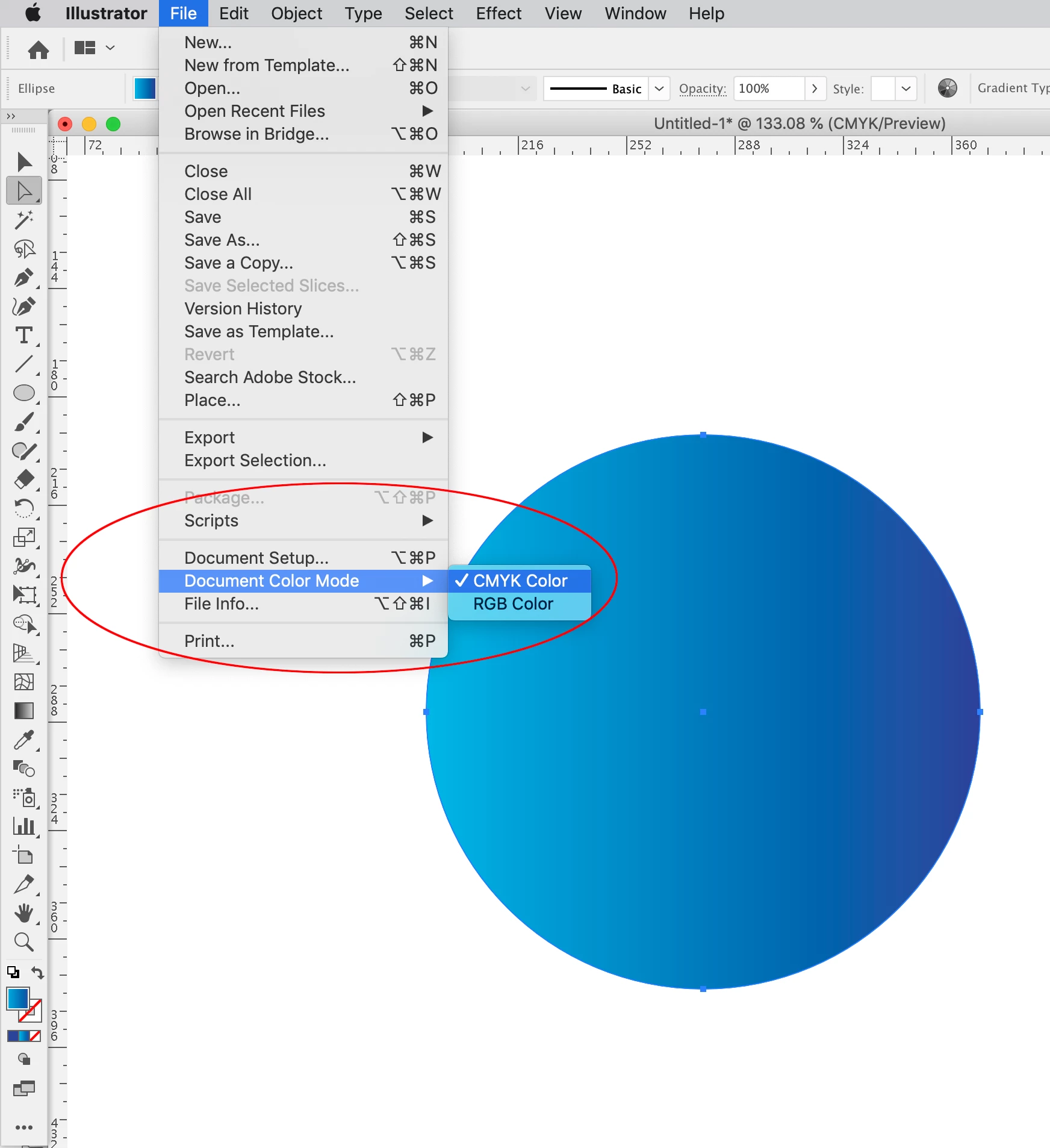Choose CMYK Color mode

pyautogui.click(x=520, y=581)
